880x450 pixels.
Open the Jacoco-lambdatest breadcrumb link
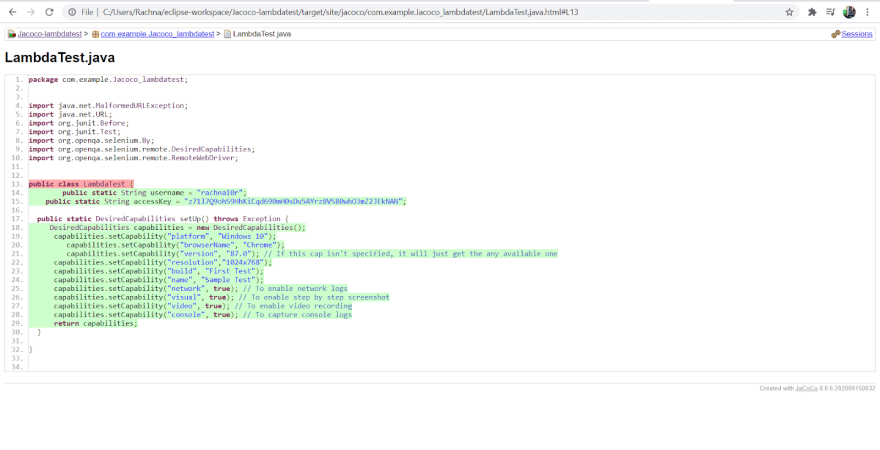pos(49,34)
